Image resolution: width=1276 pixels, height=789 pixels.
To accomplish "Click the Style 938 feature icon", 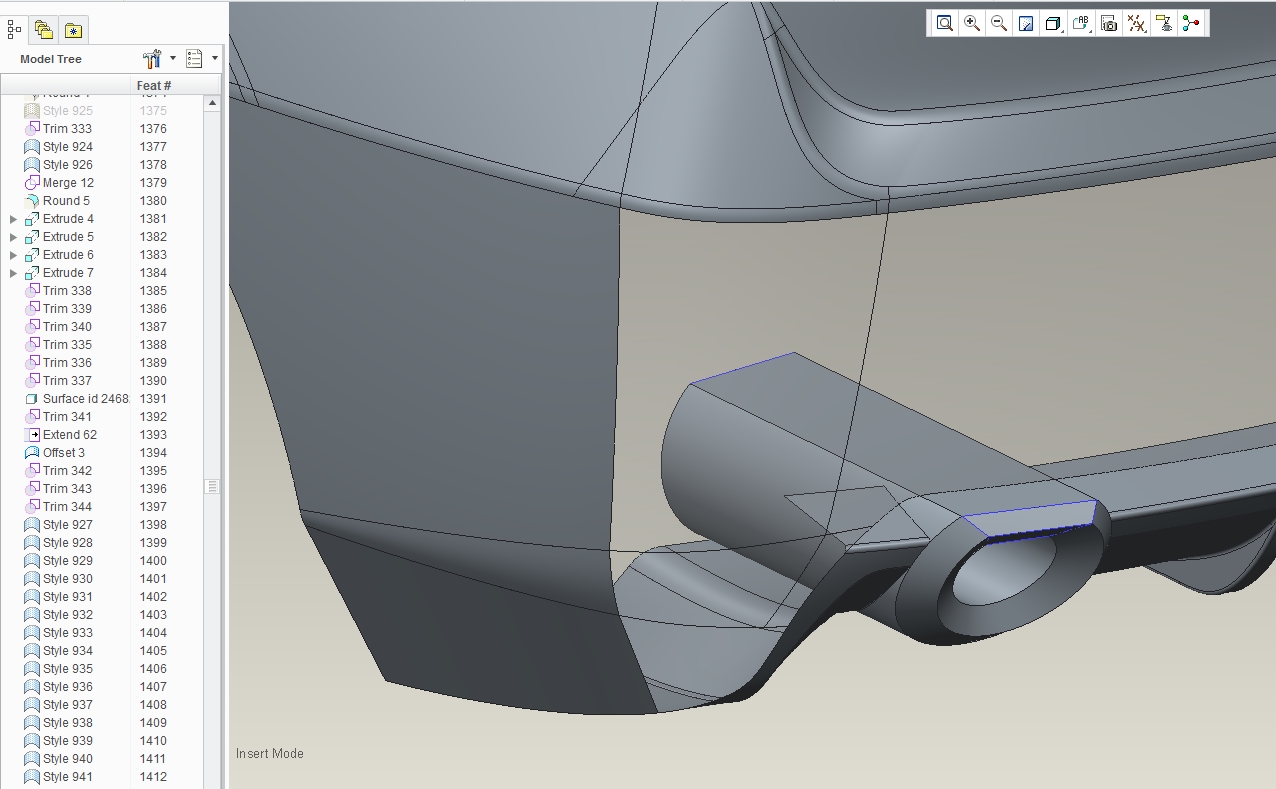I will (32, 723).
